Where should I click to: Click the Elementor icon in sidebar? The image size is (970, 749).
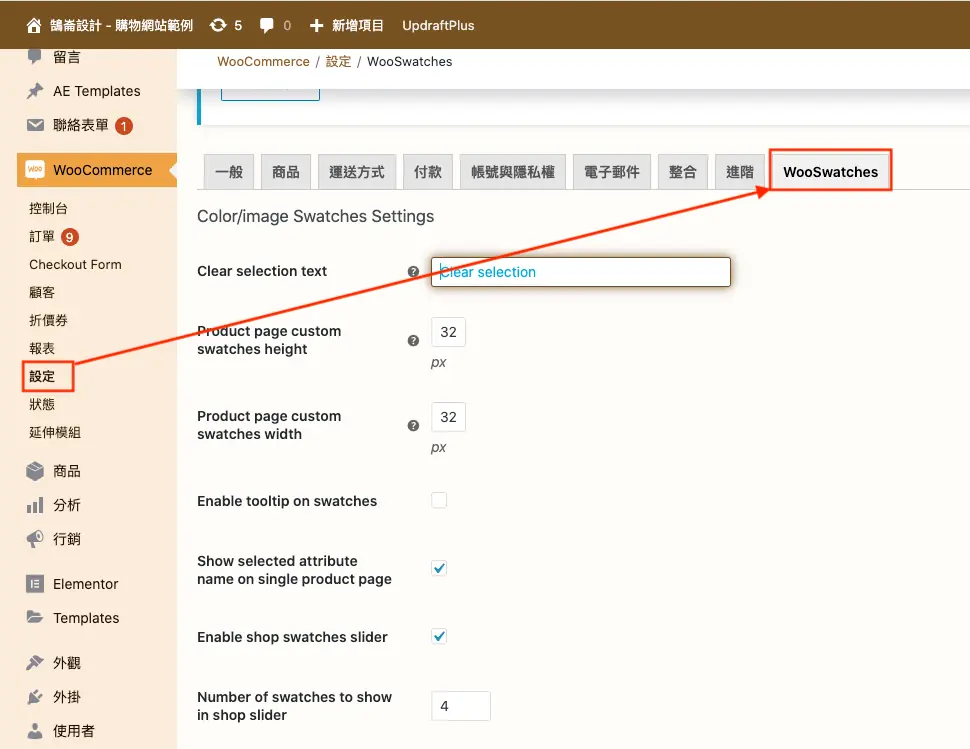click(35, 584)
